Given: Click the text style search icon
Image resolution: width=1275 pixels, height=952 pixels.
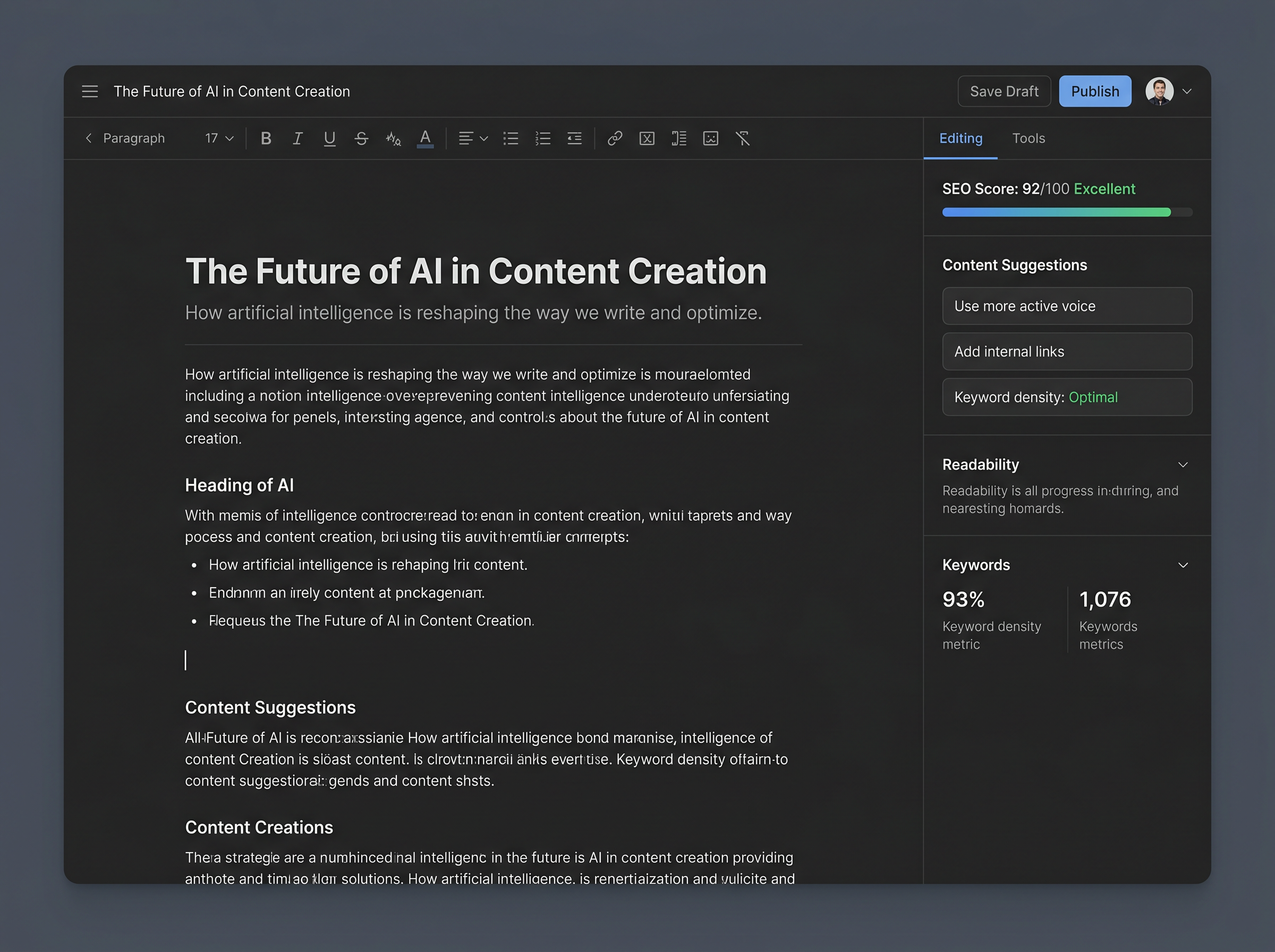Looking at the screenshot, I should [394, 138].
